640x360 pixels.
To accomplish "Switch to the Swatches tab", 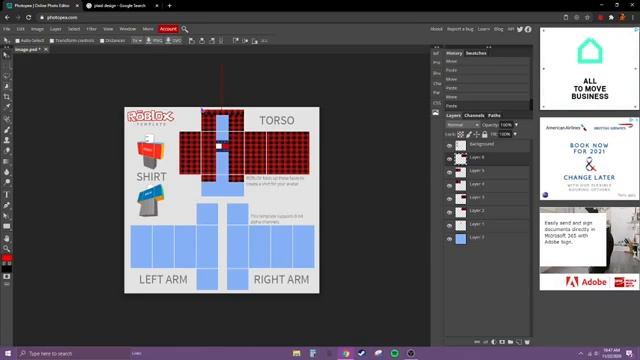I will point(476,53).
